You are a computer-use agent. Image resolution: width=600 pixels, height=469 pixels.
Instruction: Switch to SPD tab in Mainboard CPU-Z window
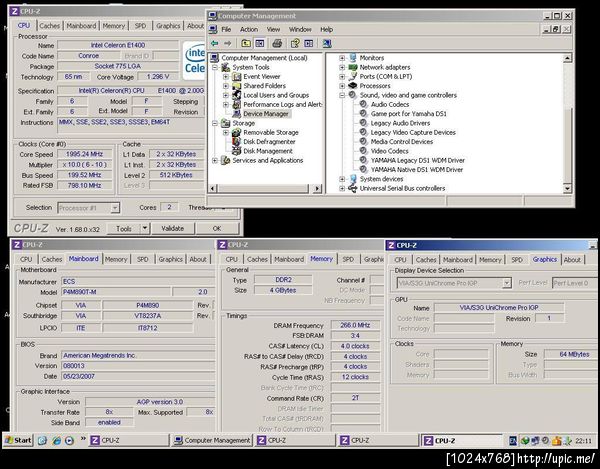(x=142, y=259)
